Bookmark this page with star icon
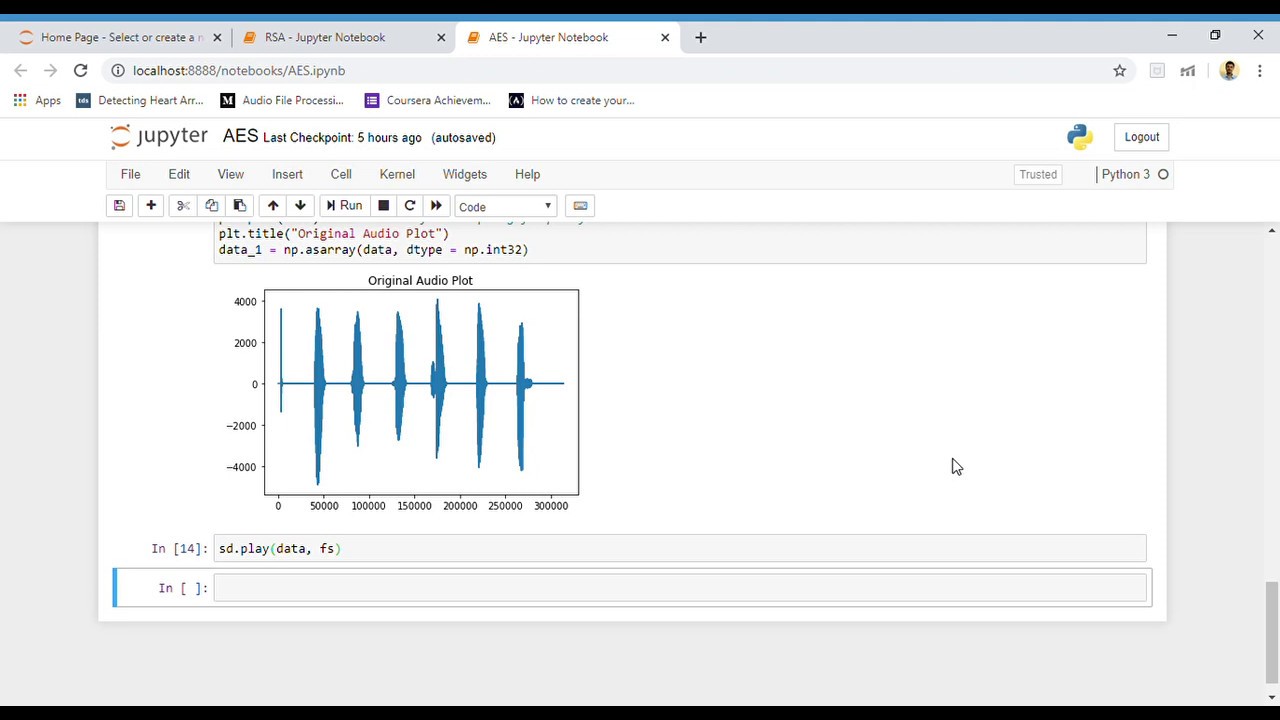The height and width of the screenshot is (720, 1280). (x=1120, y=70)
